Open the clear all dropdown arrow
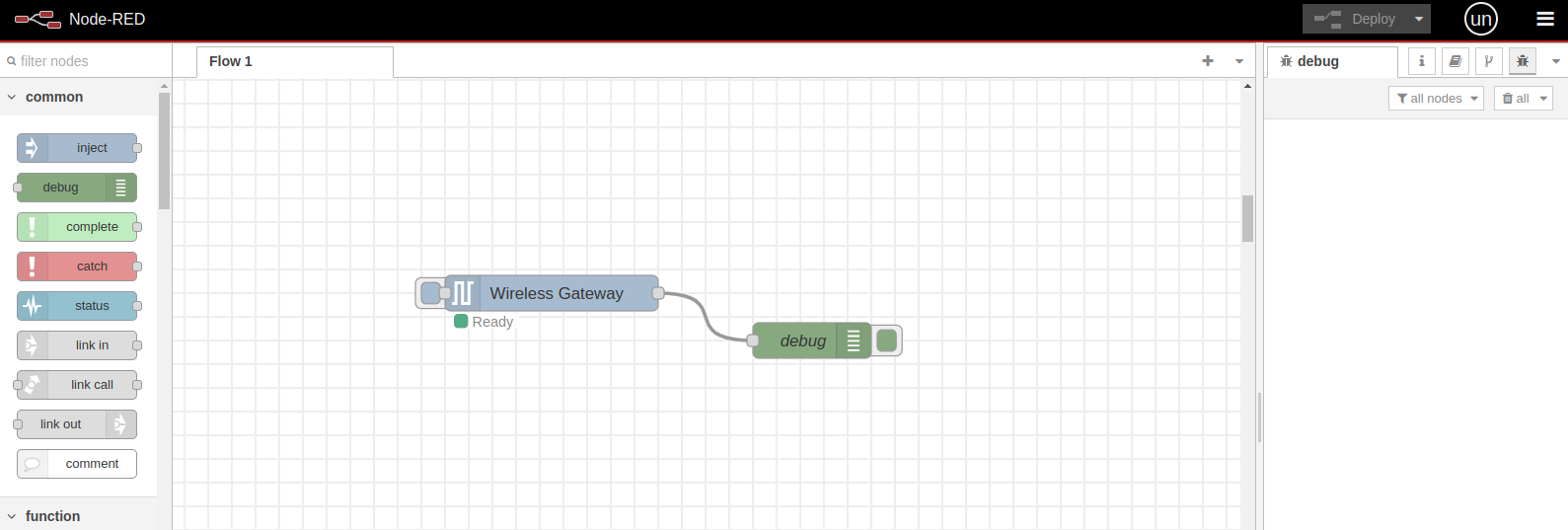 coord(1544,98)
